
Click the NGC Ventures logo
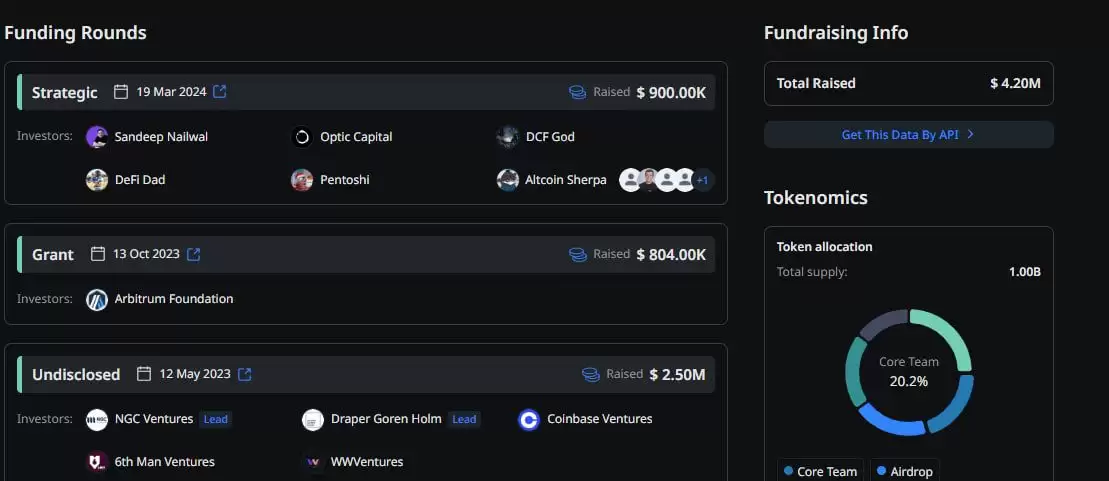click(97, 420)
